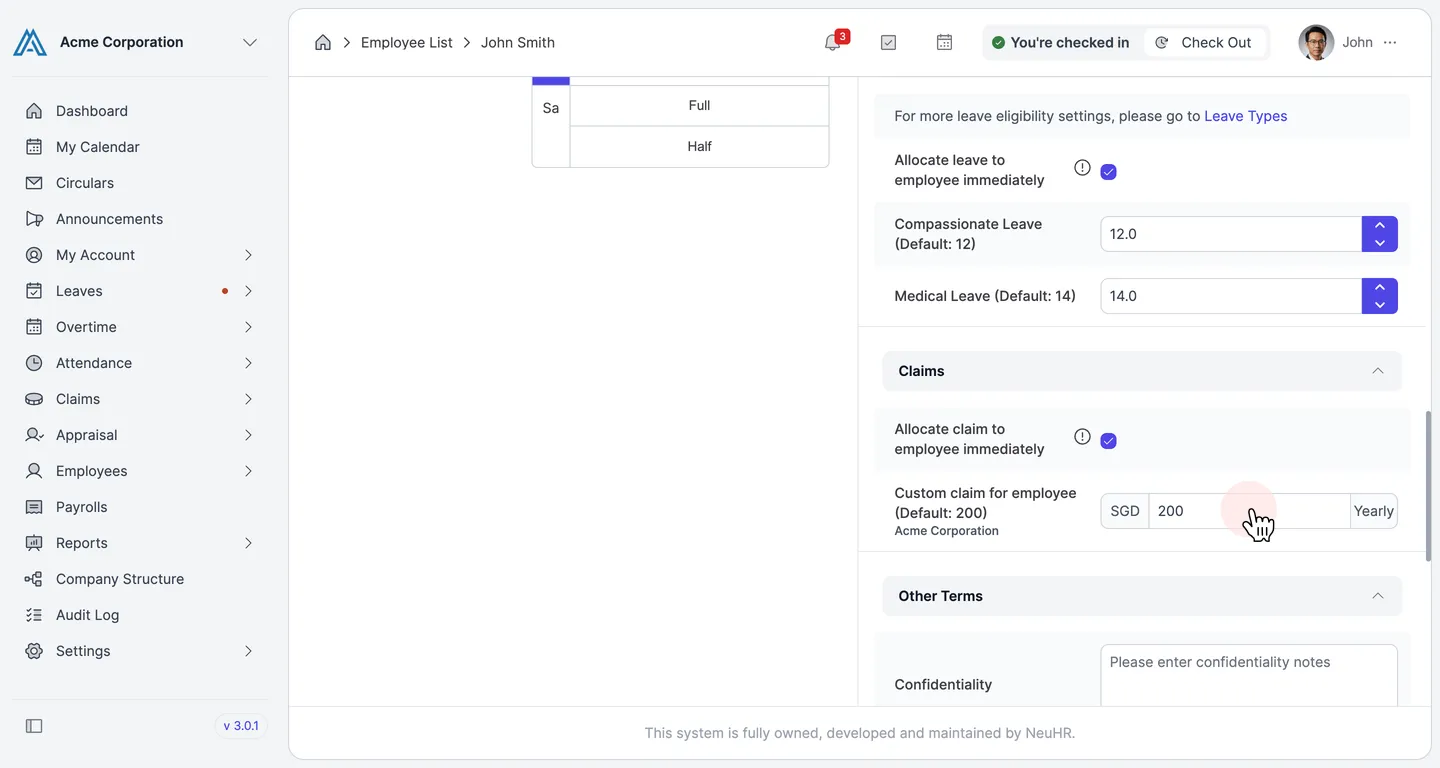Click the form panel vertical scrollbar
Screen dimensions: 1440x768
click(1428, 486)
